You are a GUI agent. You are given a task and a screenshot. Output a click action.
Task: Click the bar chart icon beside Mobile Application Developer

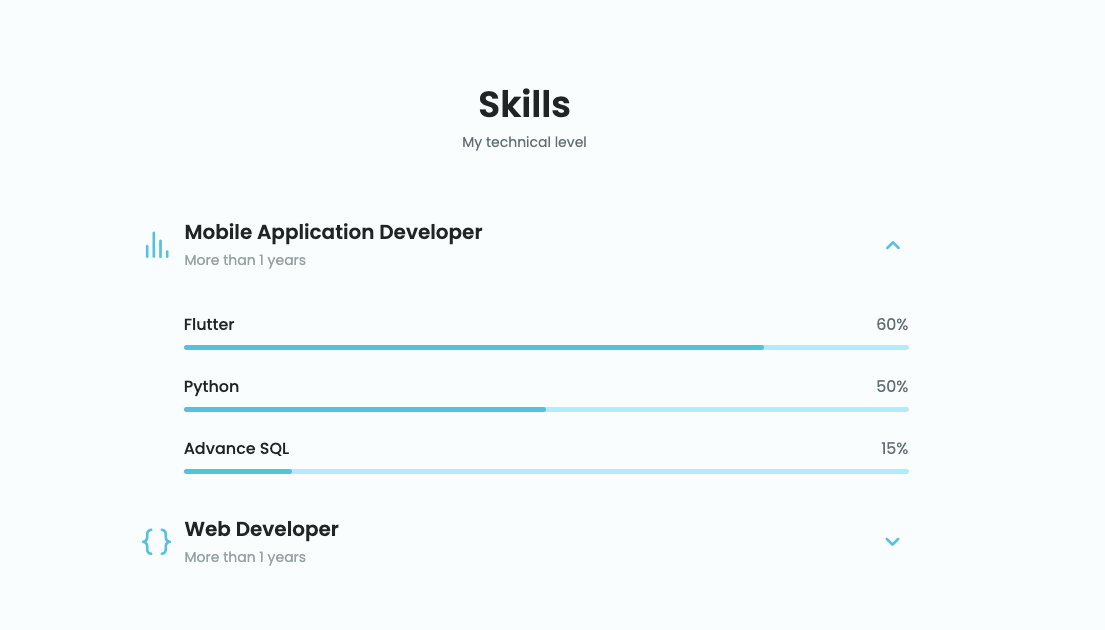(x=156, y=245)
